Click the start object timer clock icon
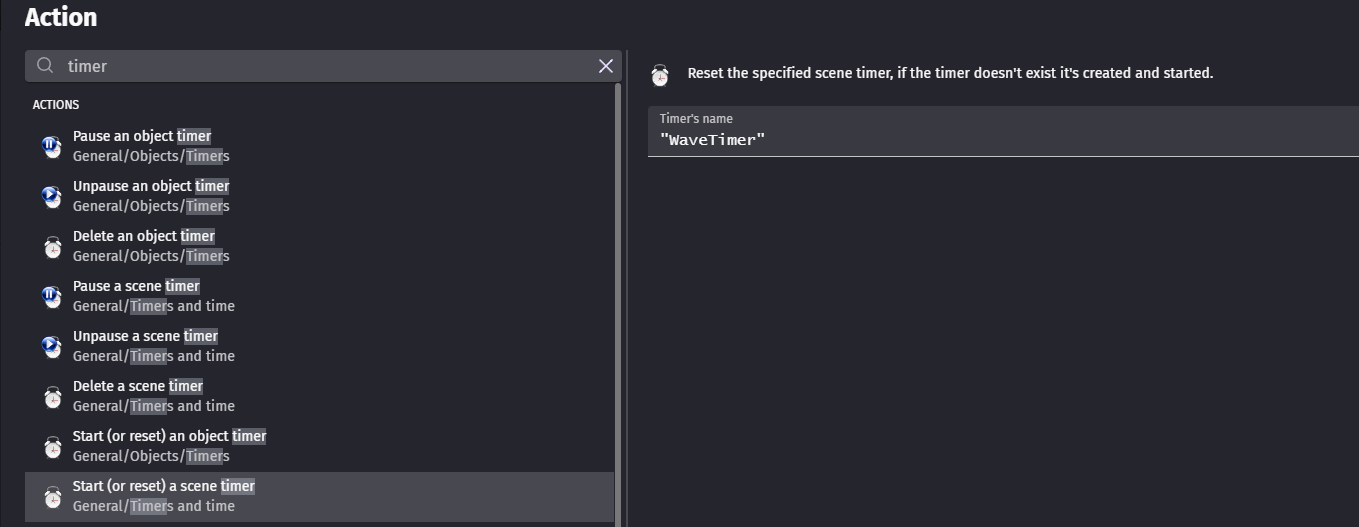This screenshot has height=527, width=1359. tap(52, 446)
